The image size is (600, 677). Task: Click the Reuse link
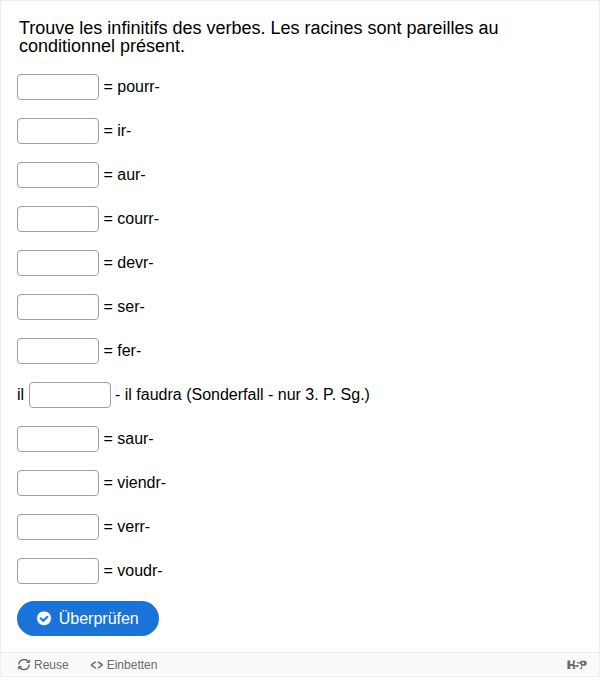pyautogui.click(x=43, y=665)
